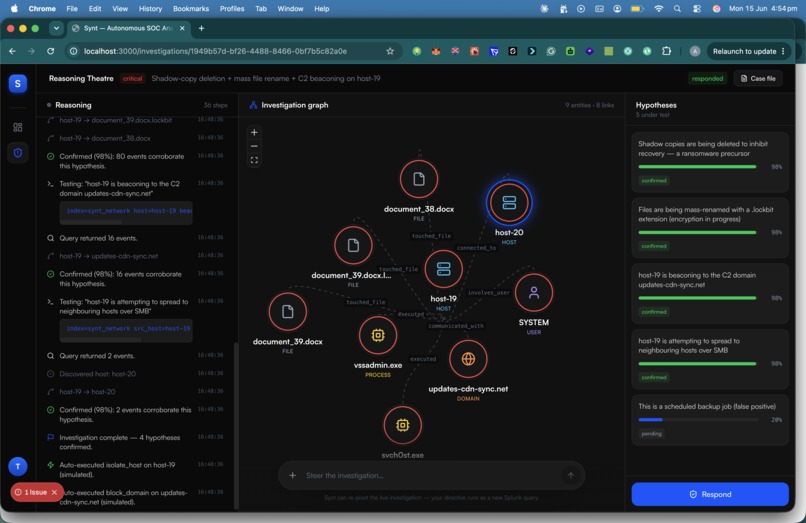
Task: Open Chrome extensions puzzle icon
Action: click(x=667, y=51)
